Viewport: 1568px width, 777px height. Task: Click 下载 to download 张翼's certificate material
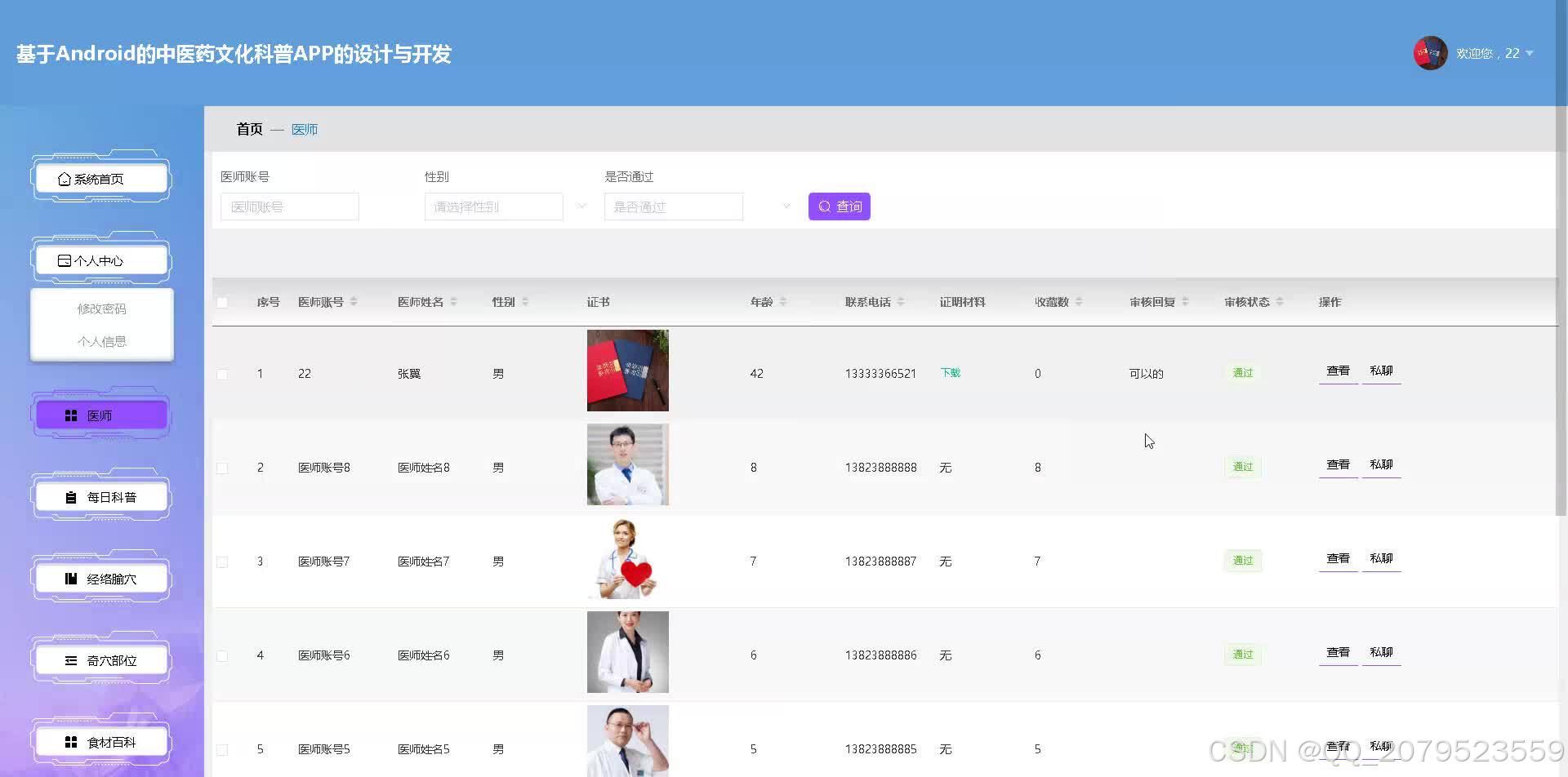[x=949, y=372]
